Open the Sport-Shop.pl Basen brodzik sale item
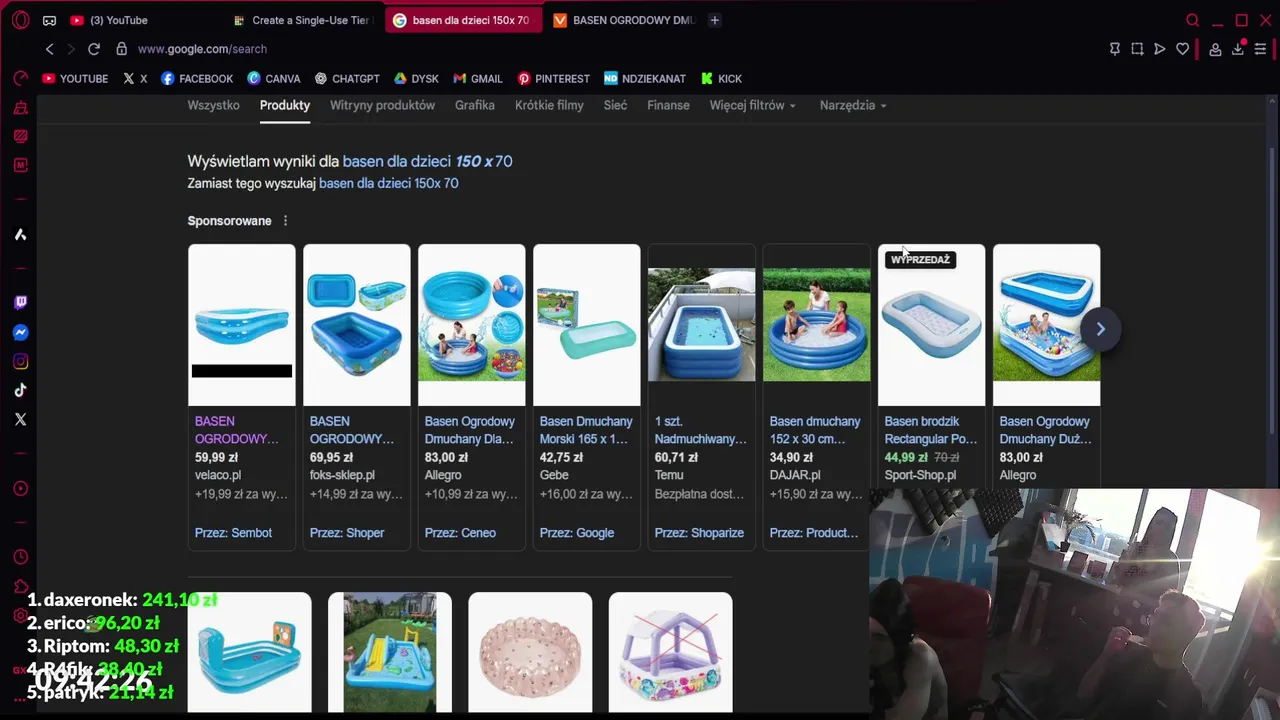The image size is (1280, 720). coord(932,367)
